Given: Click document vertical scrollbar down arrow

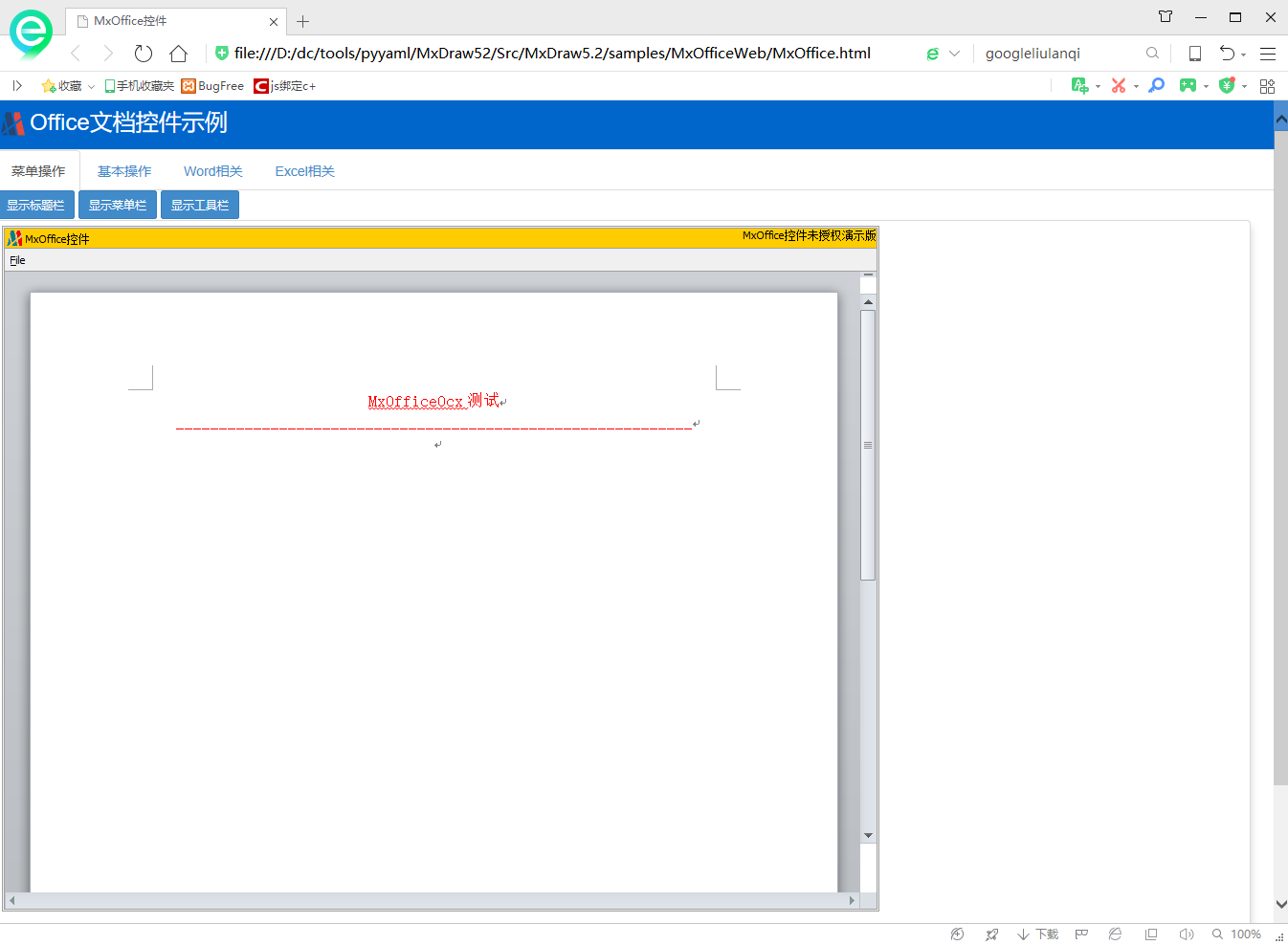Looking at the screenshot, I should click(868, 836).
